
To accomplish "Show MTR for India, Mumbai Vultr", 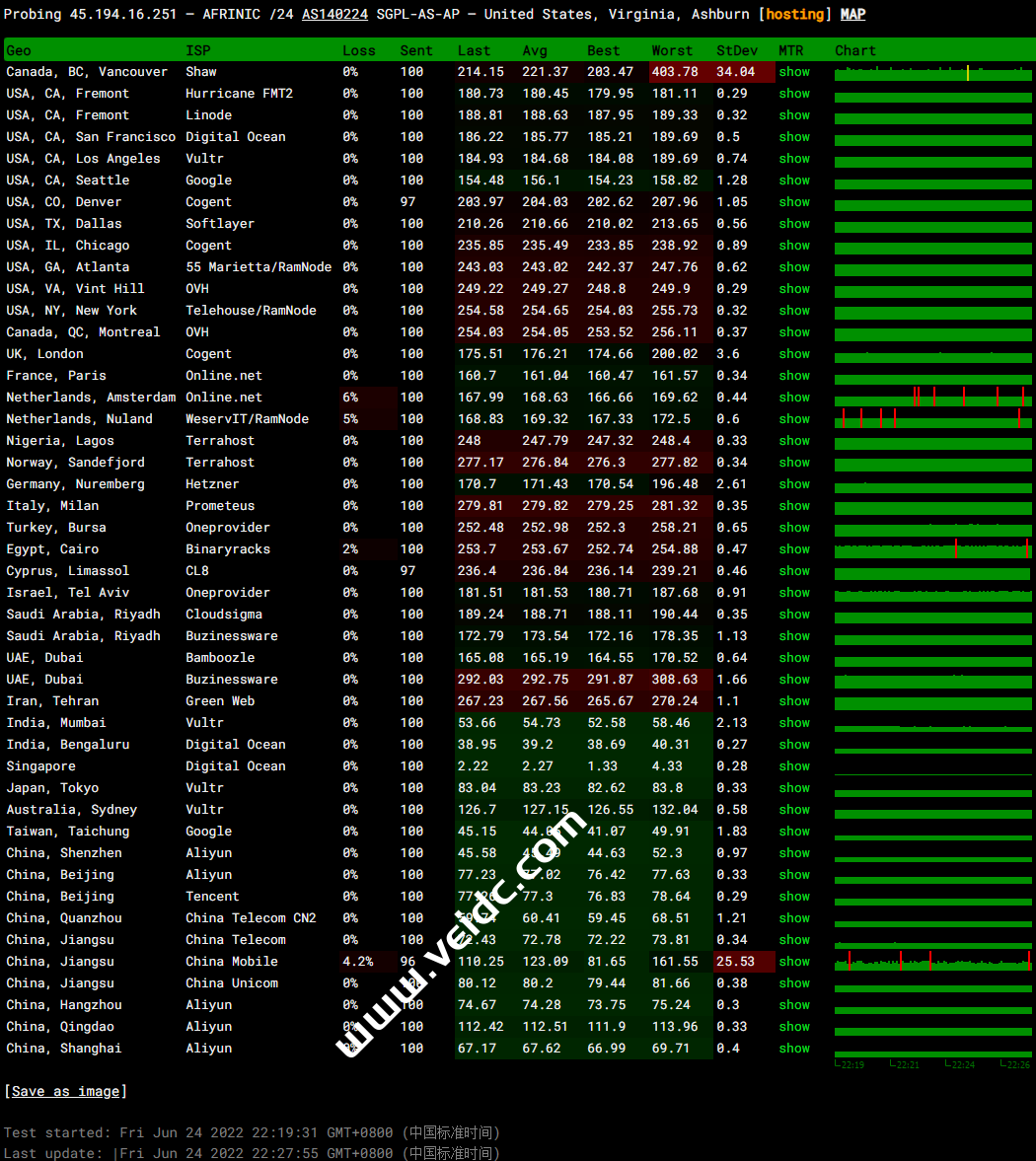I will point(794,723).
